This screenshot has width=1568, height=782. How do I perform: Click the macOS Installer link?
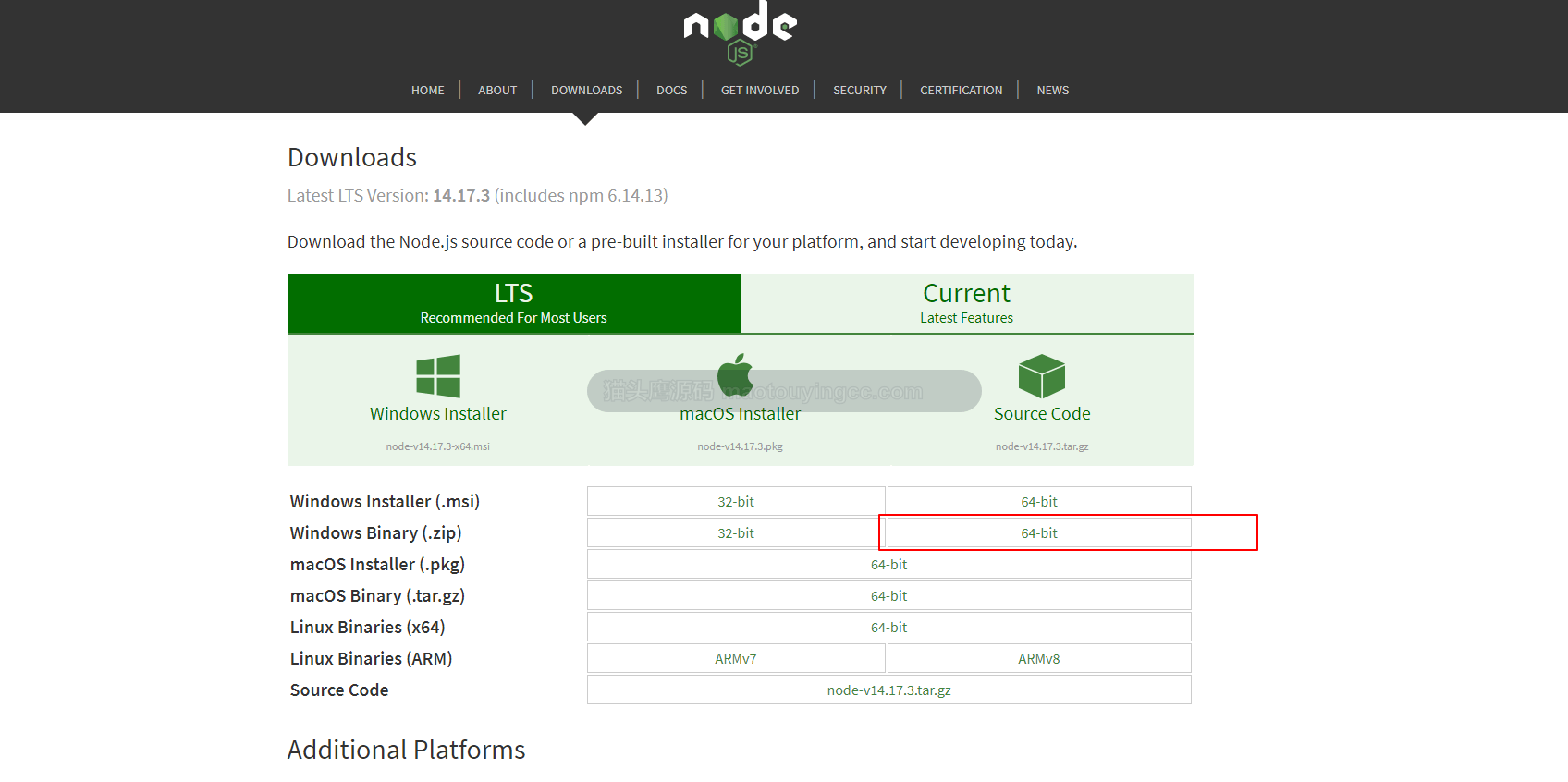[741, 414]
